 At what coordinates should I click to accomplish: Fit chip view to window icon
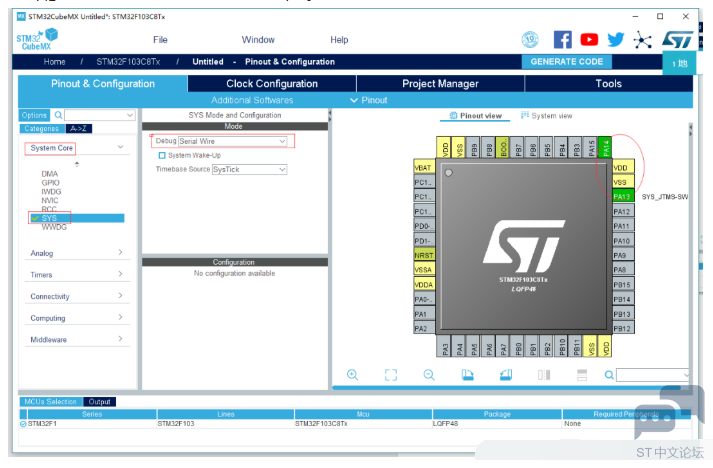click(x=391, y=375)
